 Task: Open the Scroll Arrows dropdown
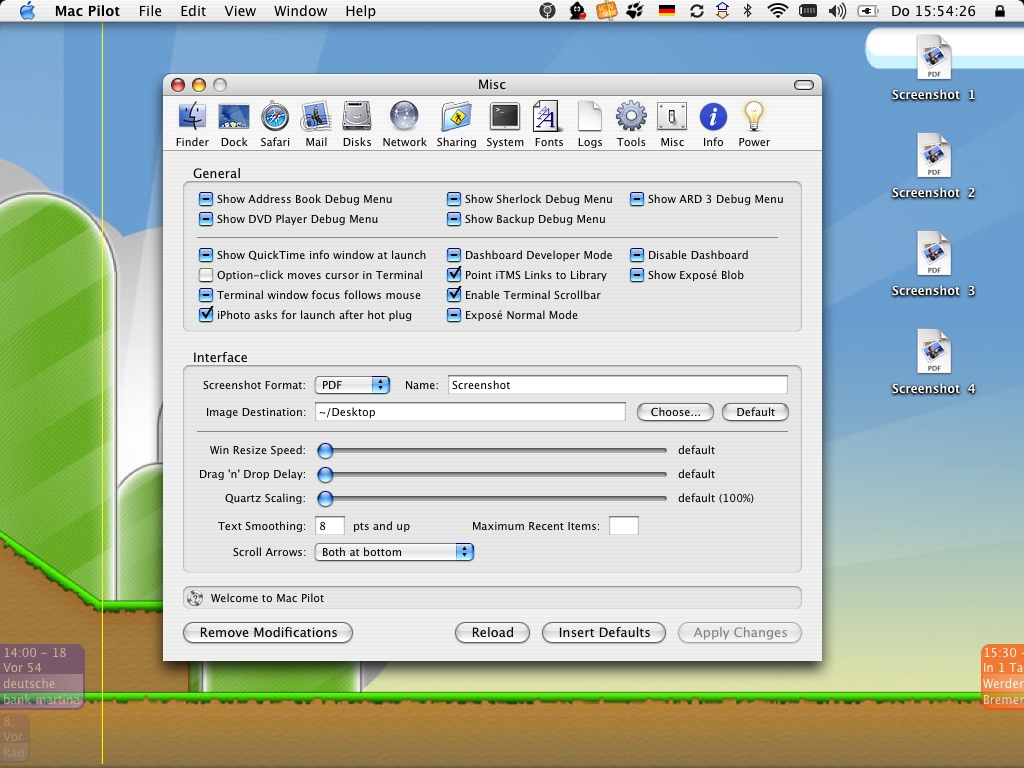394,552
